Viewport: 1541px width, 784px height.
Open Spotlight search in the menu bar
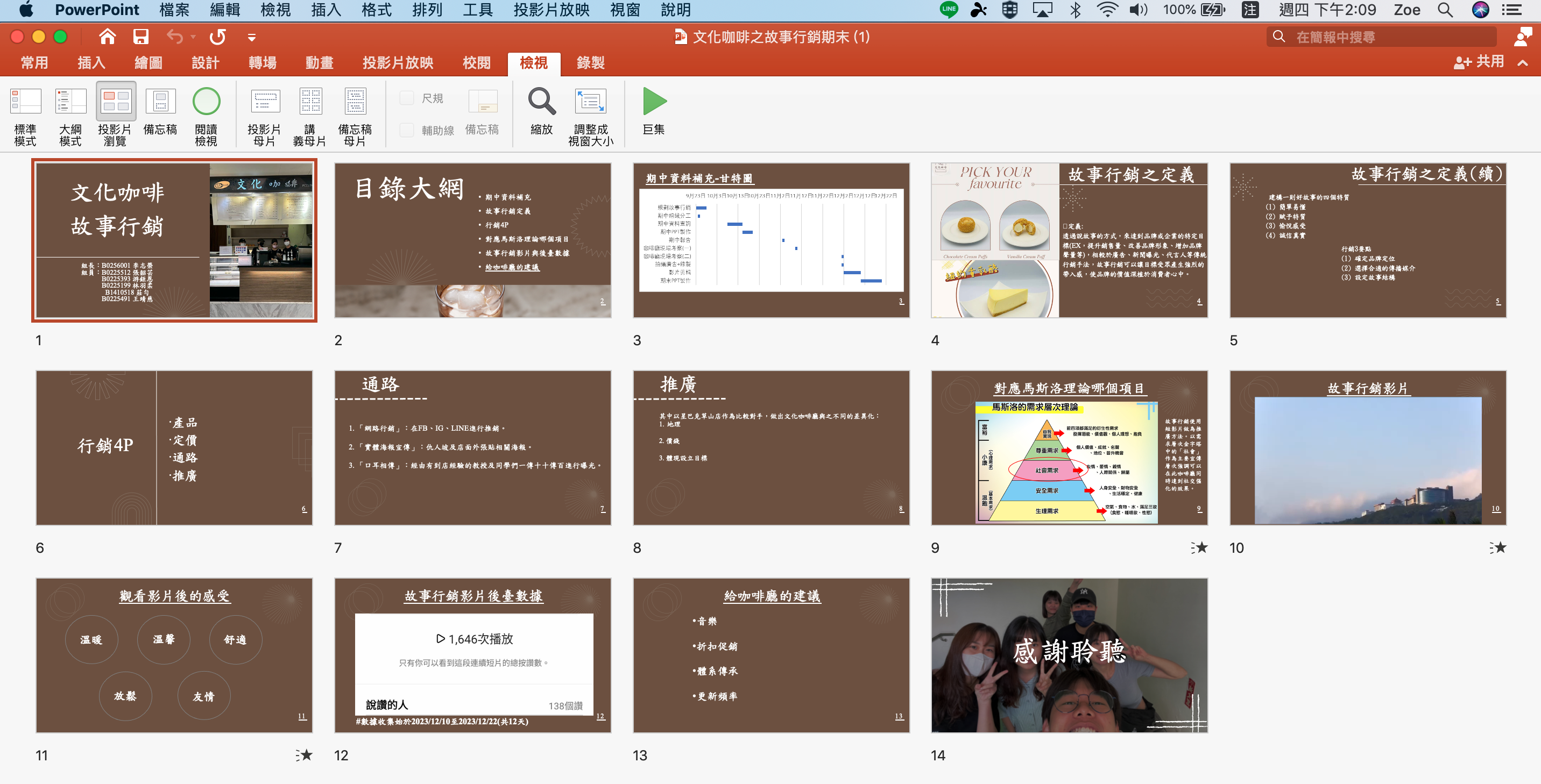coord(1445,10)
